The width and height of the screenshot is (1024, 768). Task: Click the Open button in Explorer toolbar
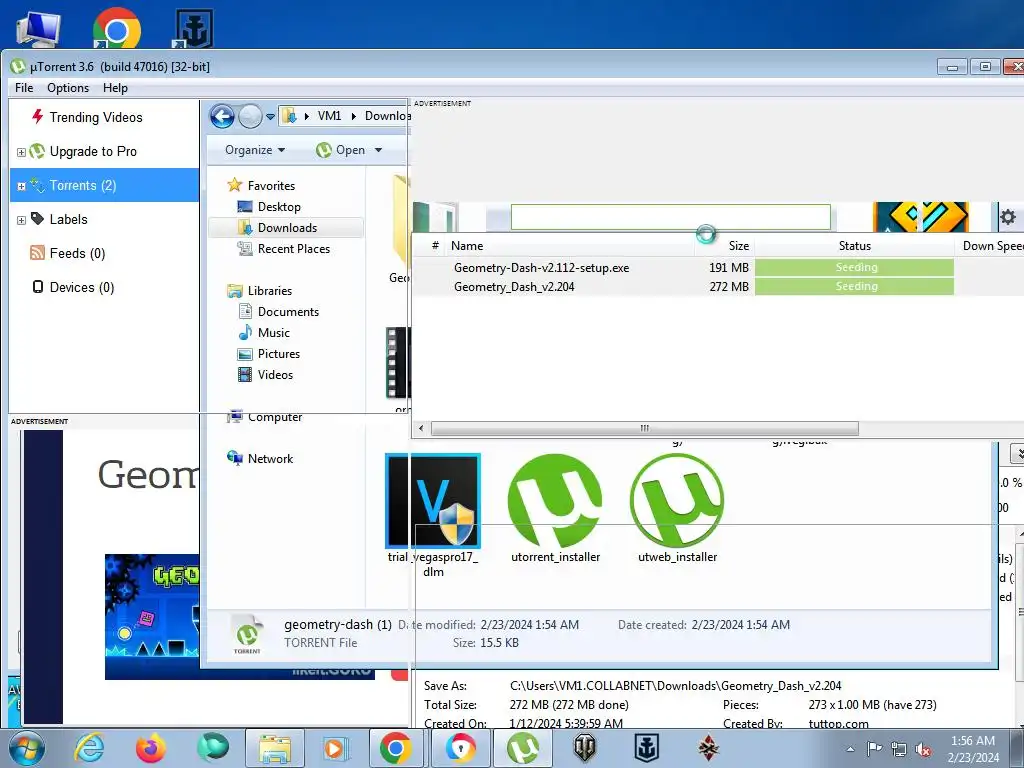tap(340, 150)
